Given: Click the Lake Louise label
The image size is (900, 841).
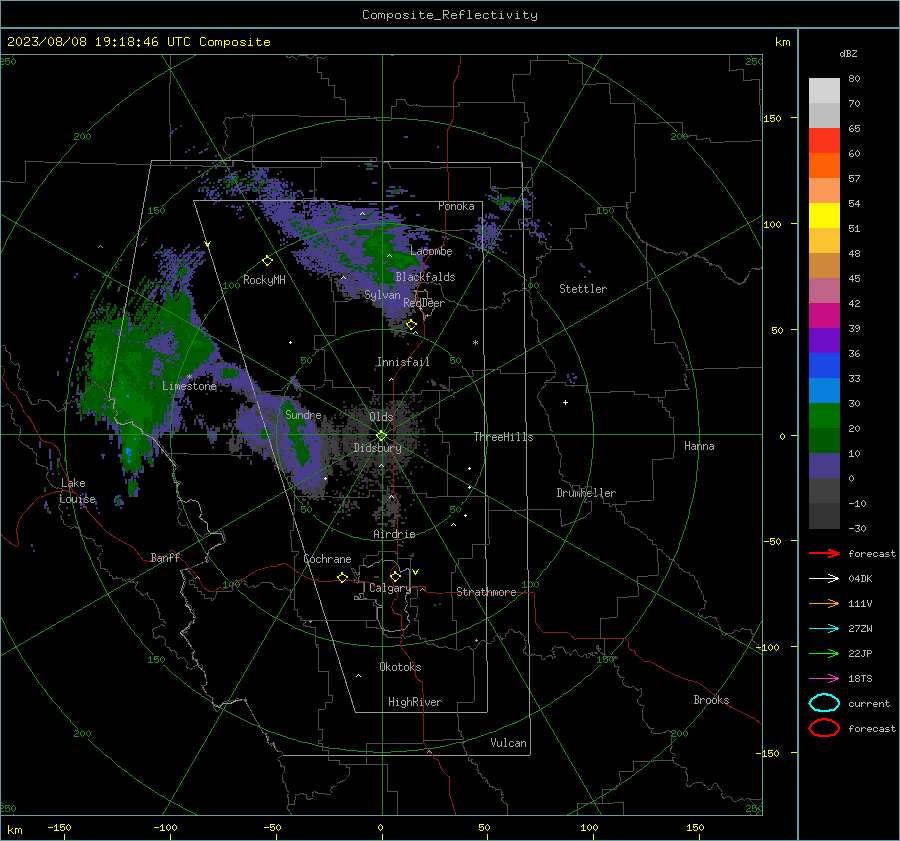Looking at the screenshot, I should click(x=77, y=491).
